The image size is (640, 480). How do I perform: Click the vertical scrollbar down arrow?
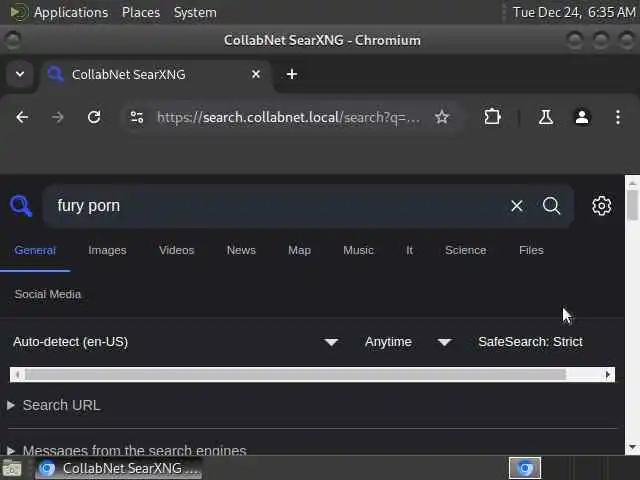(x=632, y=448)
